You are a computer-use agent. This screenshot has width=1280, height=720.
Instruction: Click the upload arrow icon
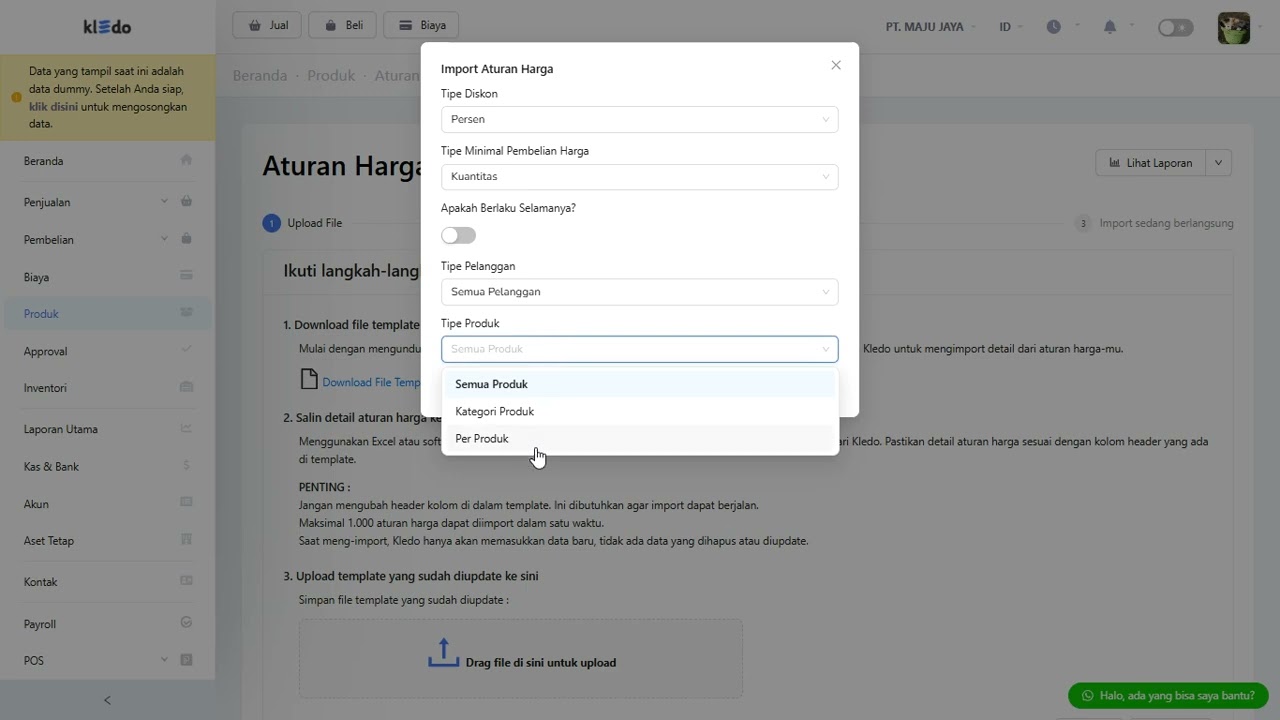coord(443,653)
